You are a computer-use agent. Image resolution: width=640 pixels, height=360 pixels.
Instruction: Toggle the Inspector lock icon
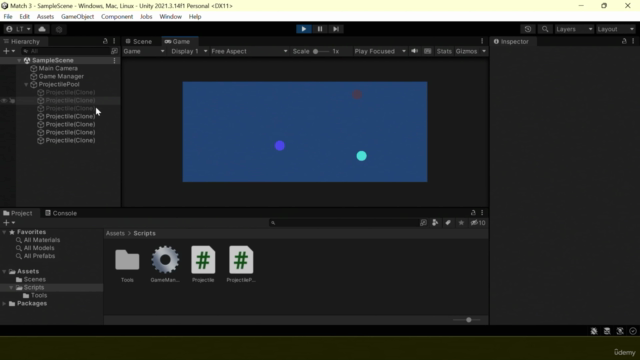click(624, 41)
